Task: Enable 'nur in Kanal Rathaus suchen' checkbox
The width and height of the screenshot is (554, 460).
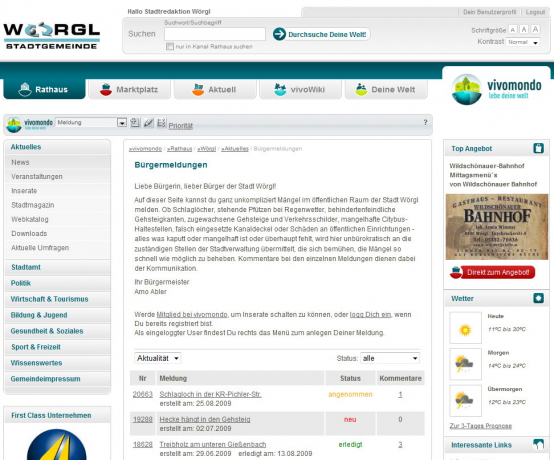Action: tap(170, 47)
